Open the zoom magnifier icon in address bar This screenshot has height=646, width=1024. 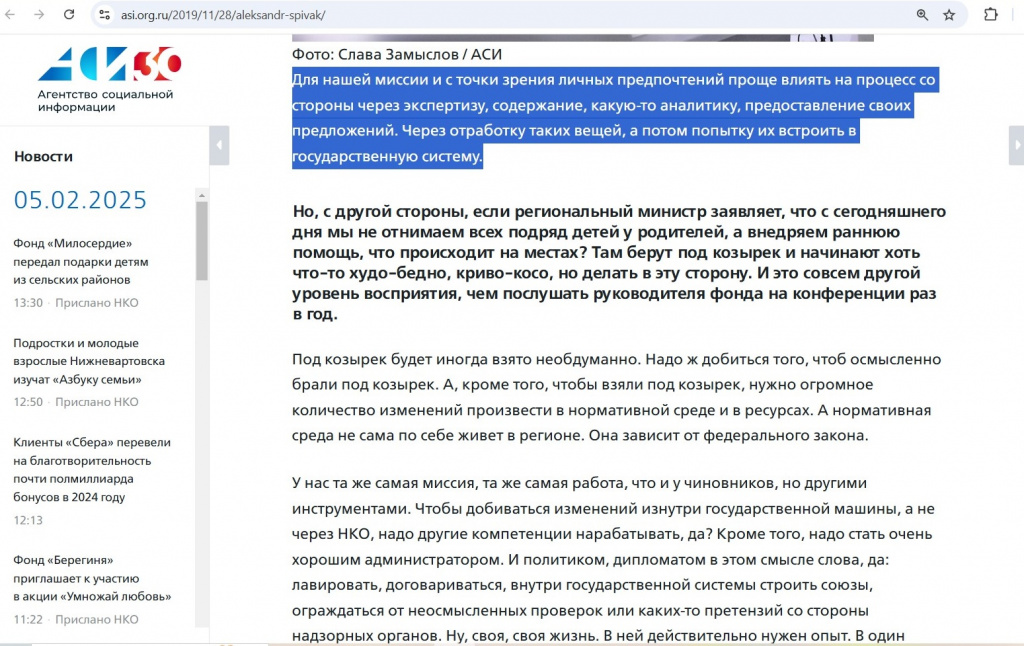point(922,15)
